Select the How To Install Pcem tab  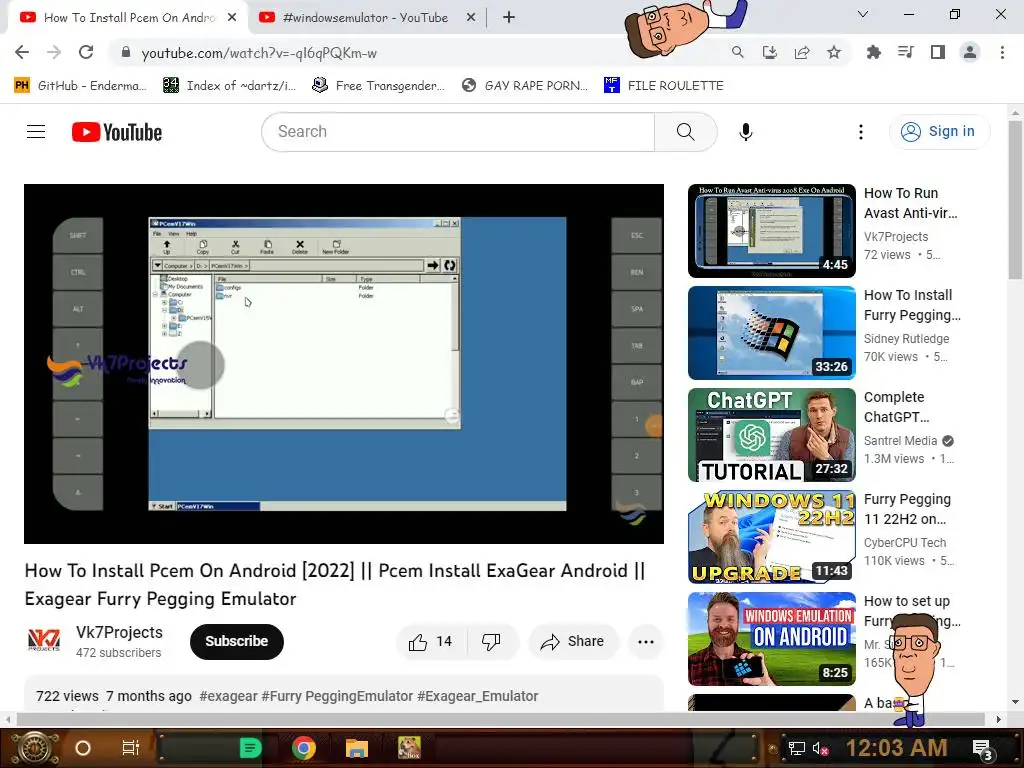pyautogui.click(x=129, y=18)
